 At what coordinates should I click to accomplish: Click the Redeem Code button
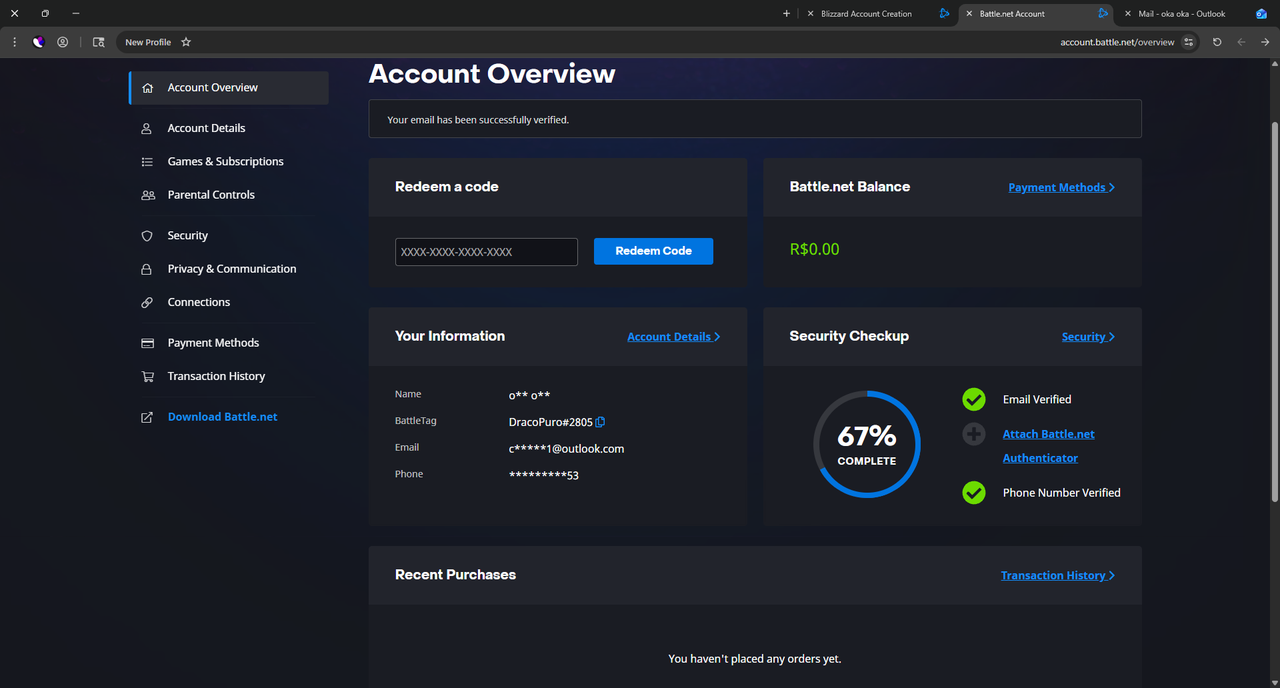click(653, 251)
